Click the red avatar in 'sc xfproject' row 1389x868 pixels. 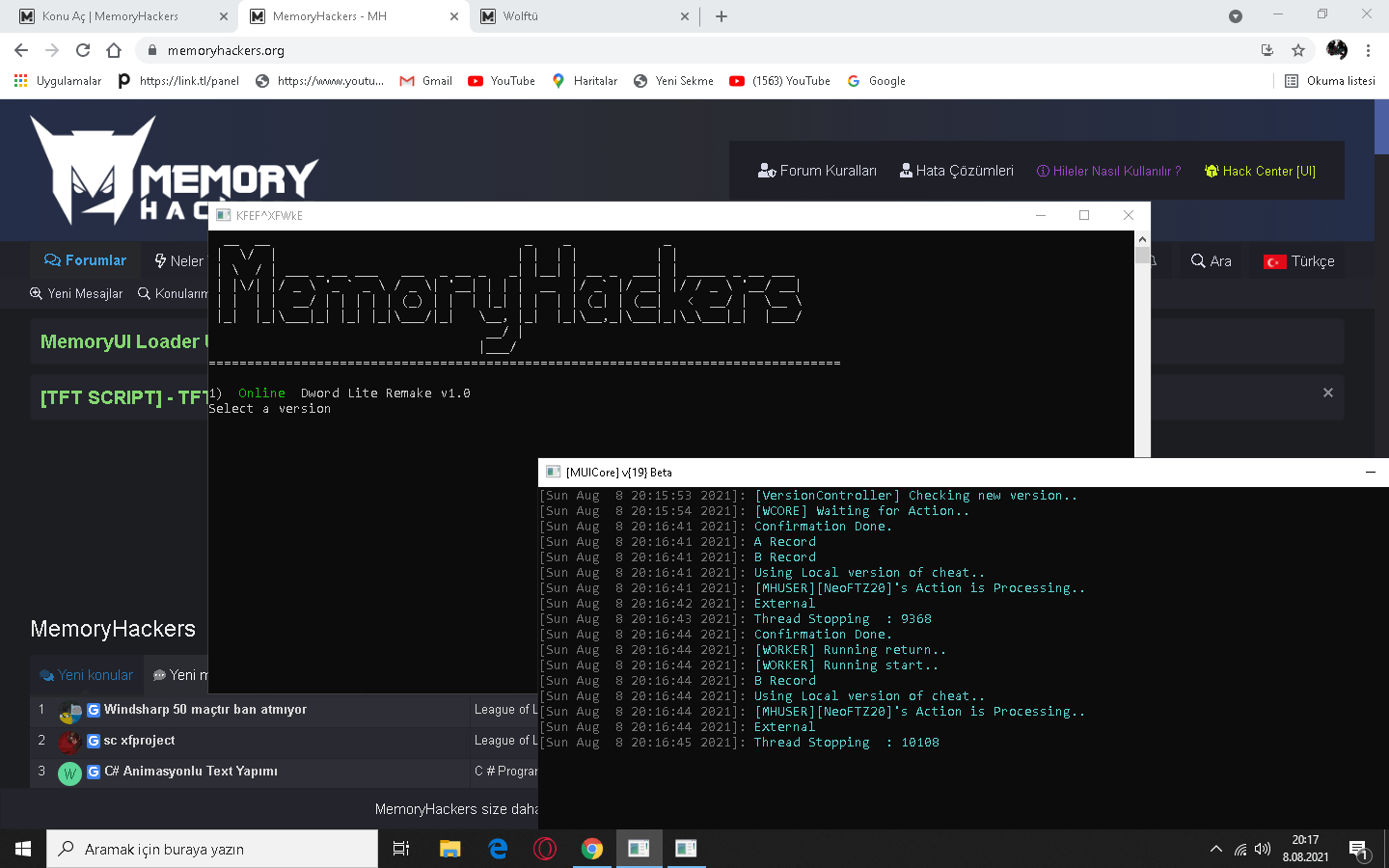coord(69,743)
